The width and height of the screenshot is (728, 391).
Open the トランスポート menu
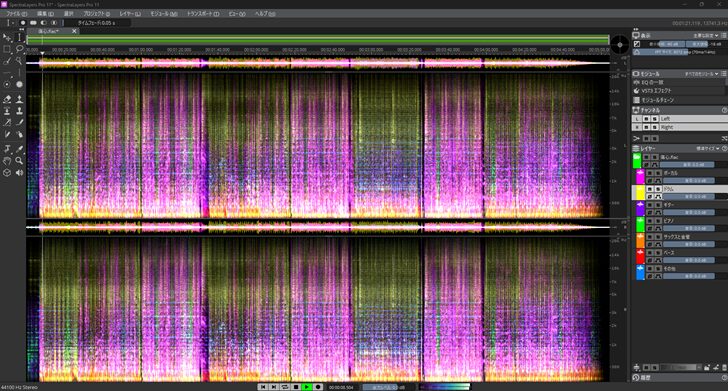point(202,13)
